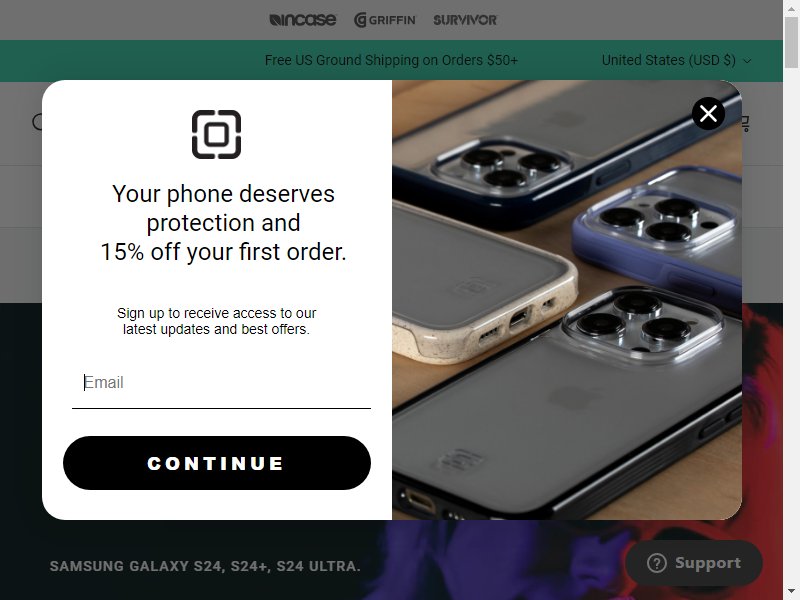The image size is (800, 600).
Task: Click the Samsung Galaxy S24 banner heading
Action: click(x=205, y=566)
